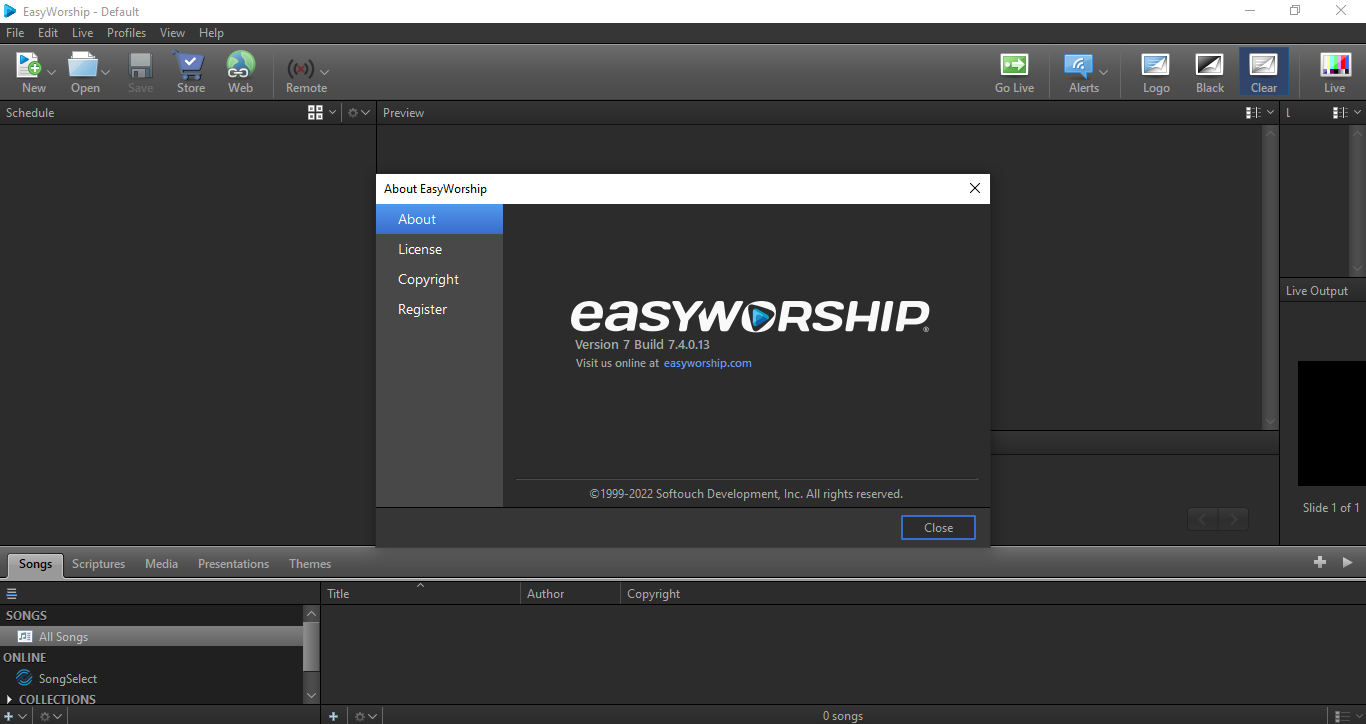1366x724 pixels.
Task: Click the Save floppy disk icon
Action: (140, 66)
